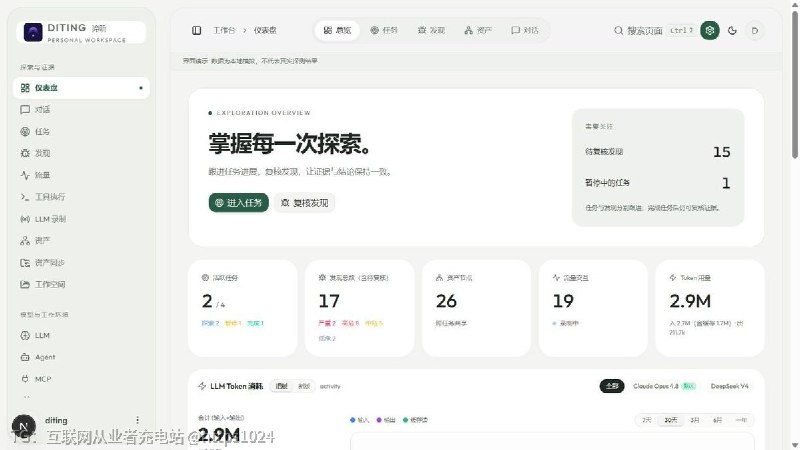The image size is (800, 450).
Task: Open 资产同步 asset sync in sidebar
Action: click(x=81, y=263)
